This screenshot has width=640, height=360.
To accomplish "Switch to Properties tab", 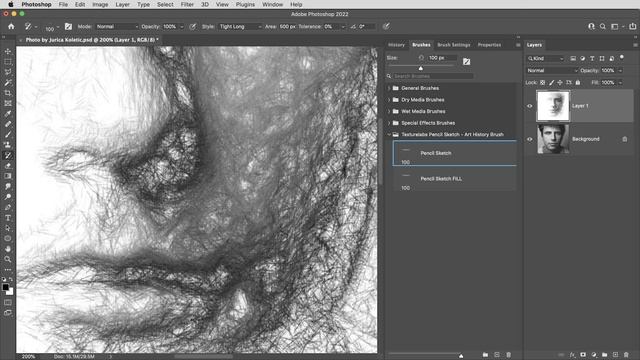I will (x=489, y=45).
